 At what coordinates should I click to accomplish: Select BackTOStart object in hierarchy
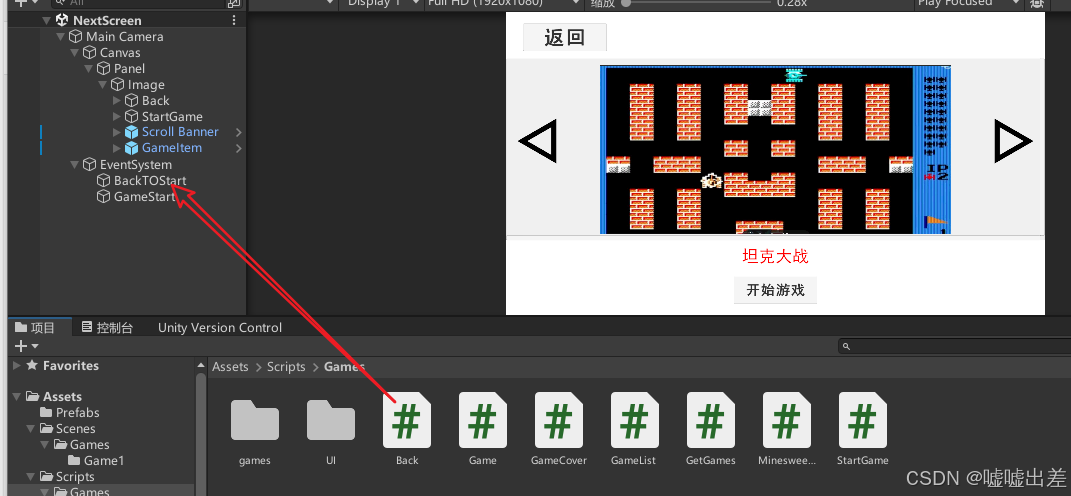(x=150, y=180)
